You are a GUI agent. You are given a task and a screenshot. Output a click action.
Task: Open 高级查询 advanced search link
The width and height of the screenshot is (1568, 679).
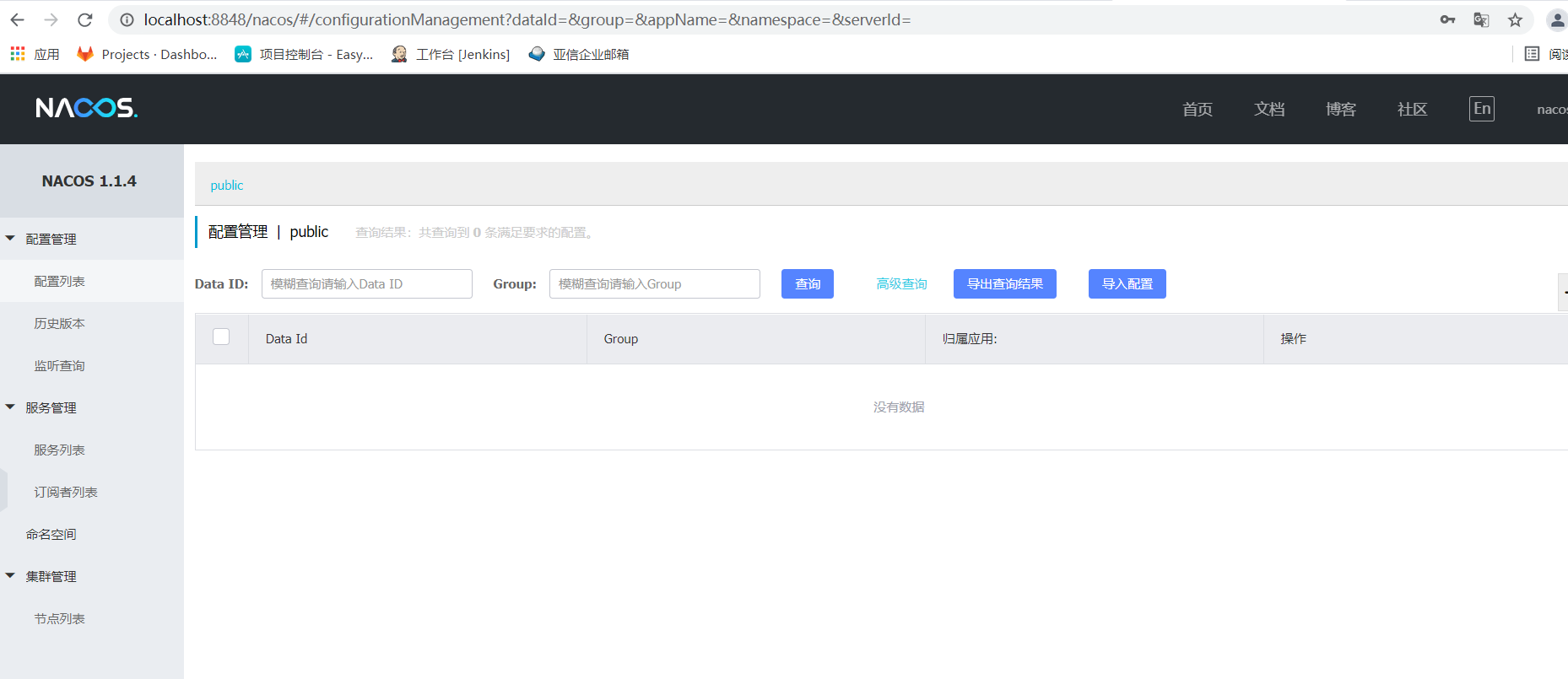coord(901,283)
